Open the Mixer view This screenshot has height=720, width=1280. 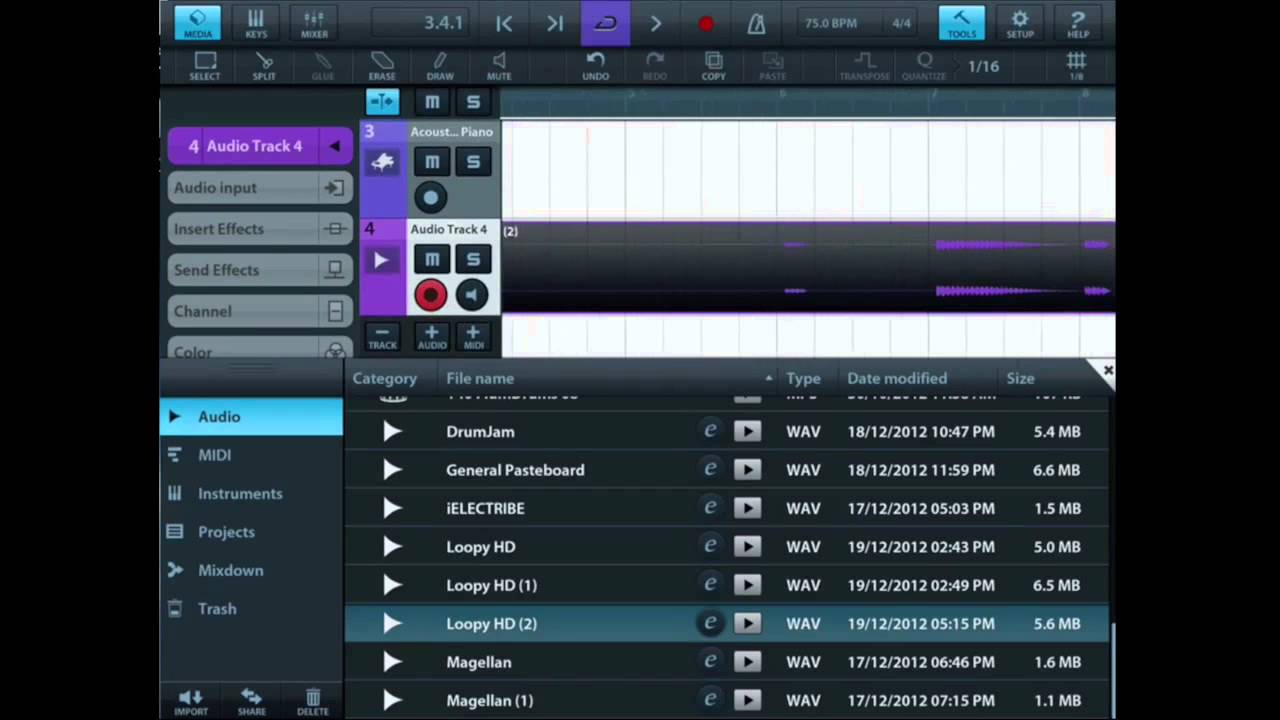[314, 23]
